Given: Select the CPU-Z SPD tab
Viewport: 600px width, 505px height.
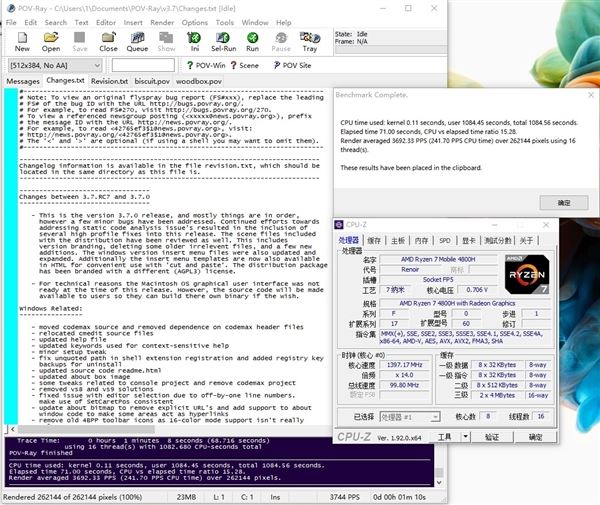Looking at the screenshot, I should [445, 240].
